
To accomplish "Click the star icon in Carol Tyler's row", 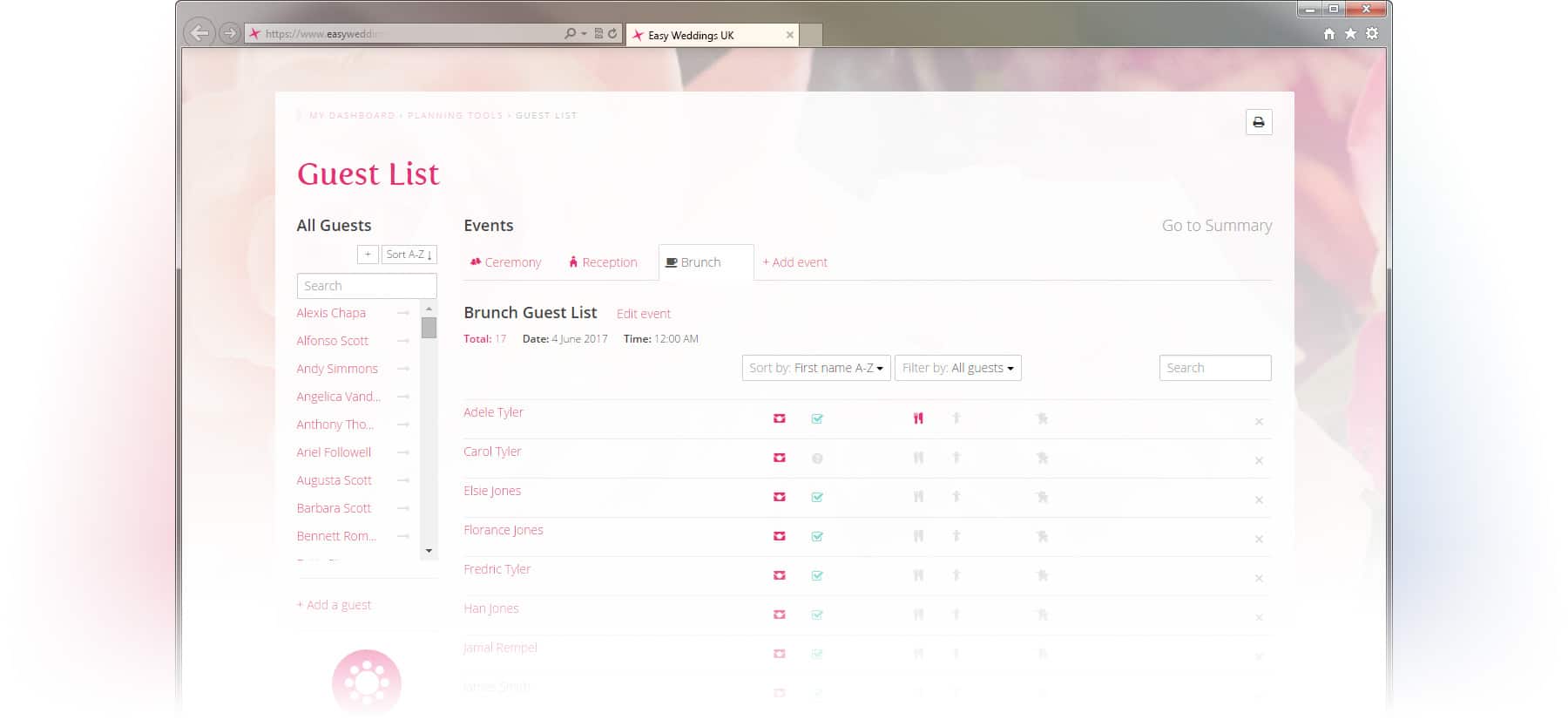I will point(1042,458).
